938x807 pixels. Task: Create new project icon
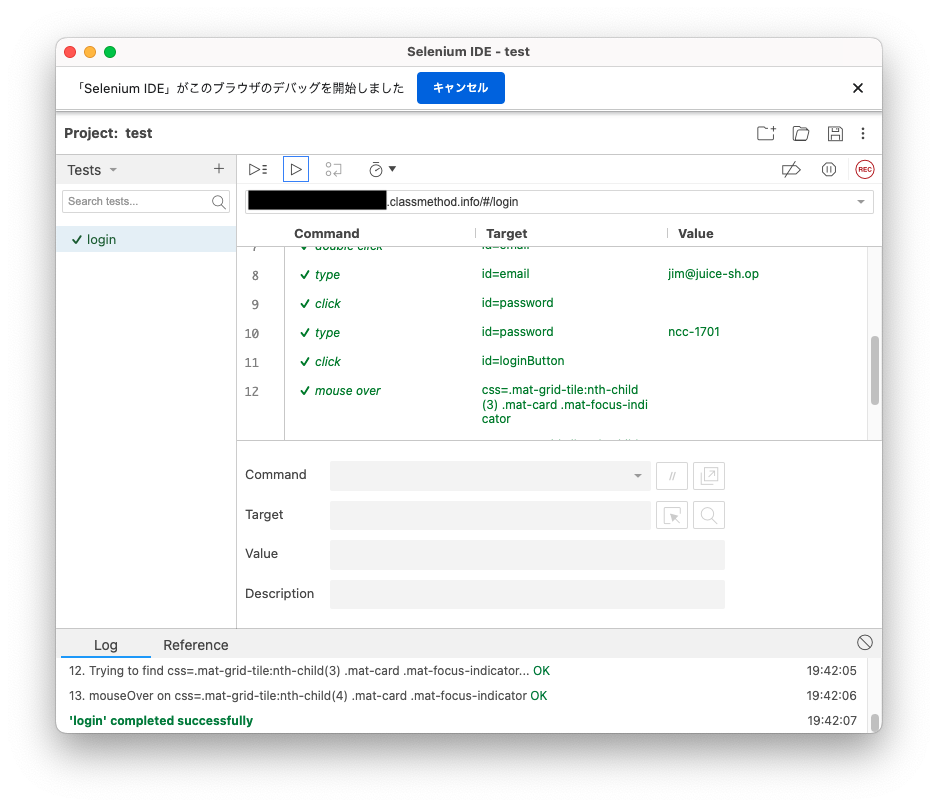click(766, 133)
